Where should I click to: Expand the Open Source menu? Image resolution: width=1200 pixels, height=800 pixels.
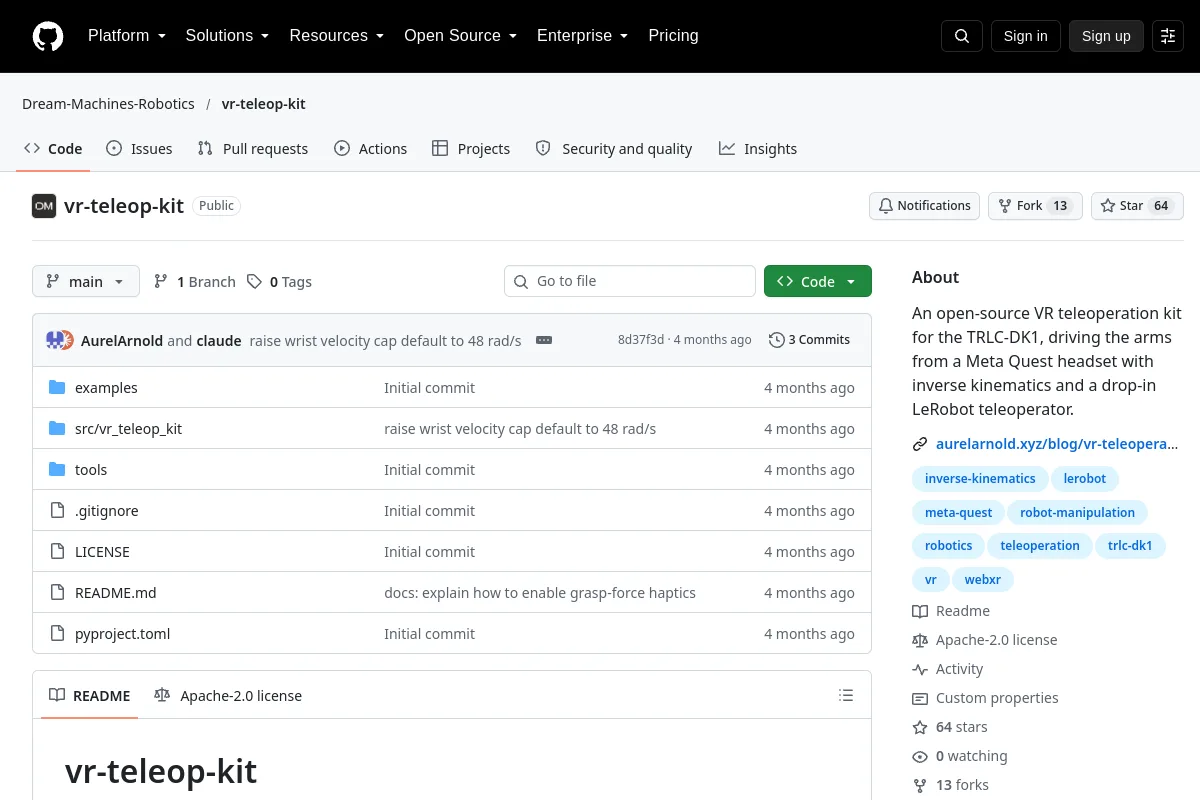460,36
